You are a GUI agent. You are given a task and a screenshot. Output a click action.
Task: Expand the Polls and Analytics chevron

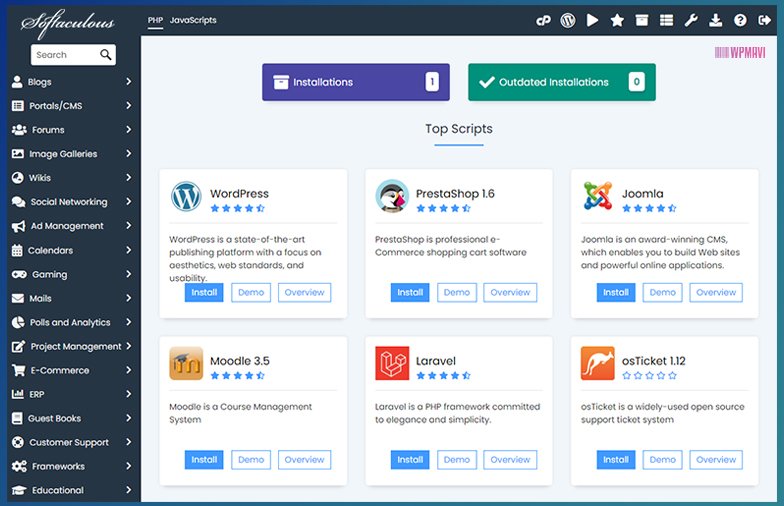[128, 322]
